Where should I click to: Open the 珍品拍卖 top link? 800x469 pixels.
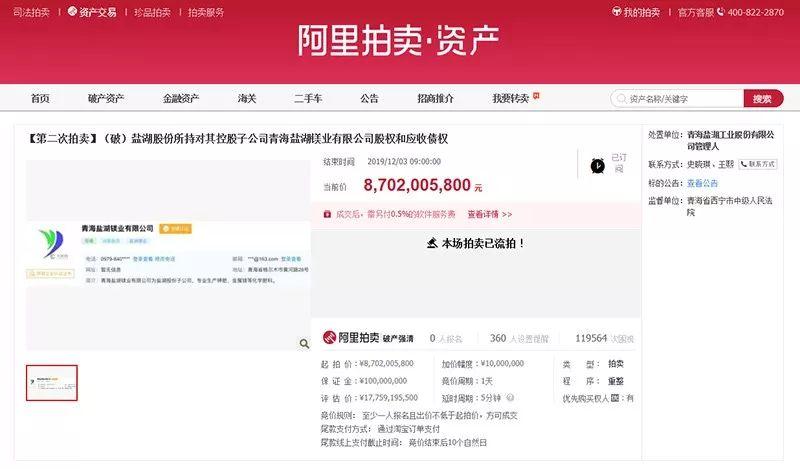(152, 12)
